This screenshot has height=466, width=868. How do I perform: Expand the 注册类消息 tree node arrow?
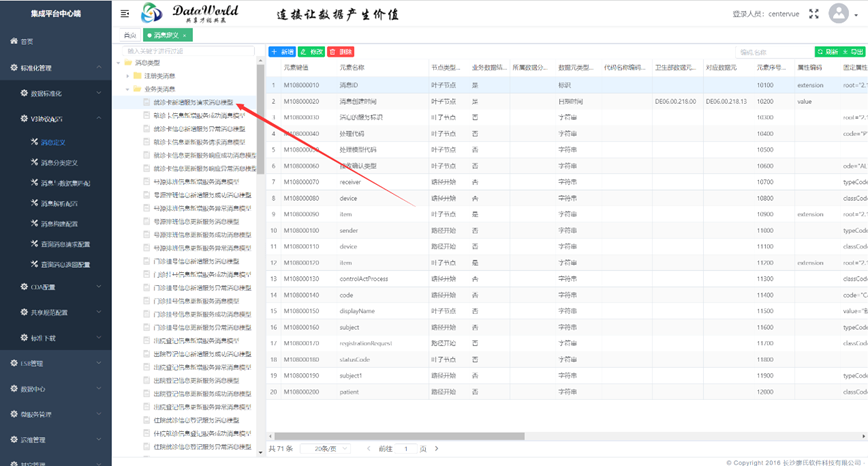point(127,76)
